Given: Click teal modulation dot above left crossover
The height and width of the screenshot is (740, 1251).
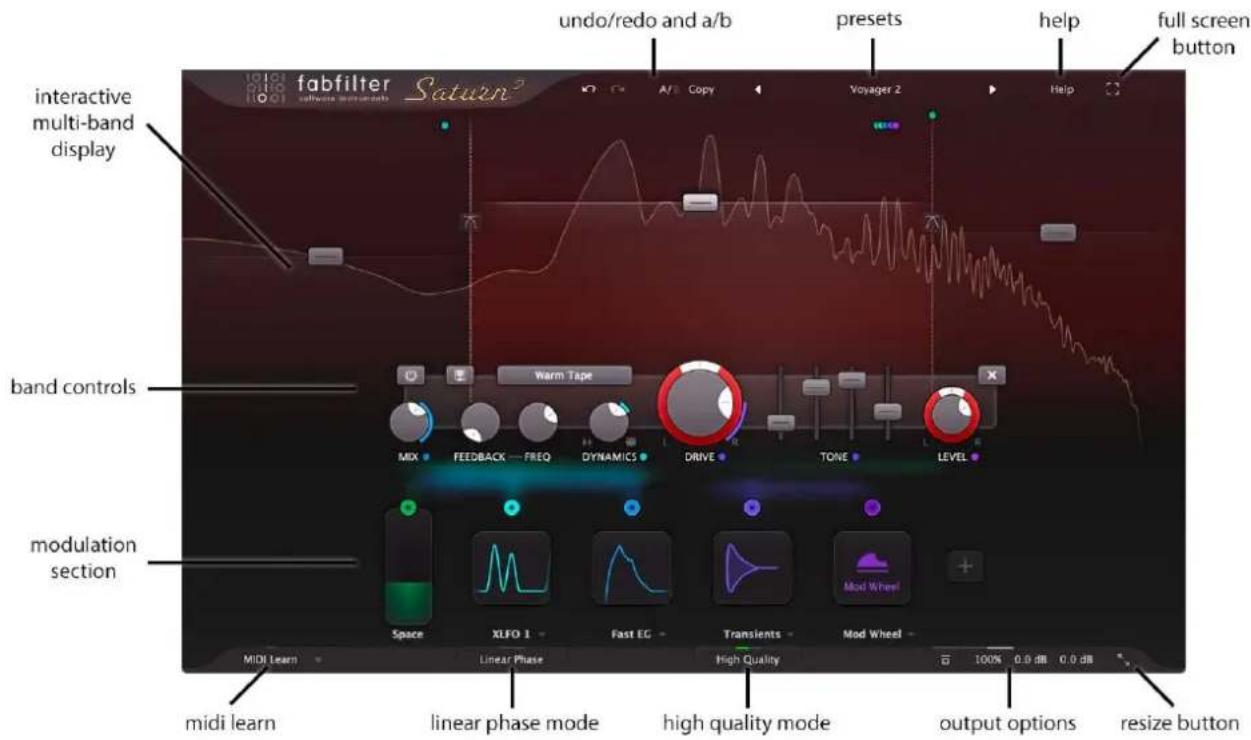Looking at the screenshot, I should [444, 126].
